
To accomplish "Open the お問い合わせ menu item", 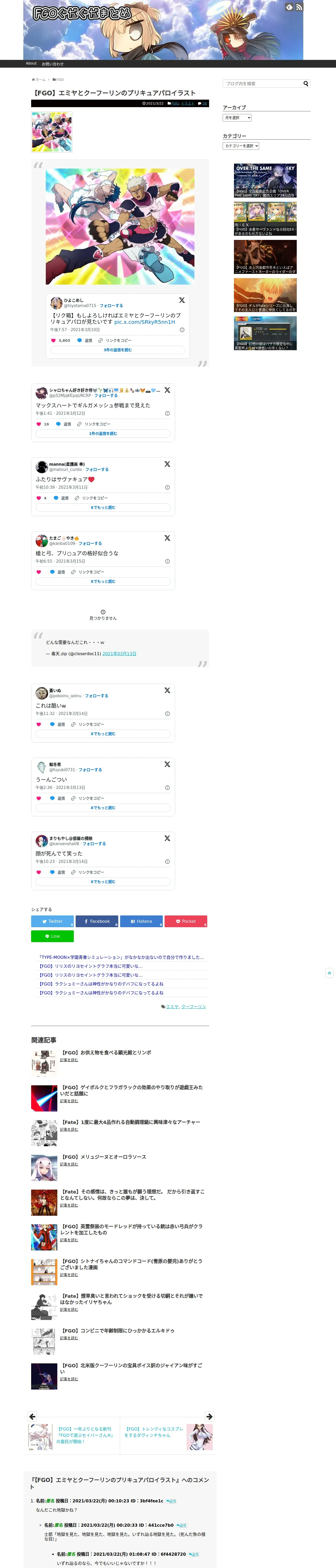I will (x=52, y=64).
